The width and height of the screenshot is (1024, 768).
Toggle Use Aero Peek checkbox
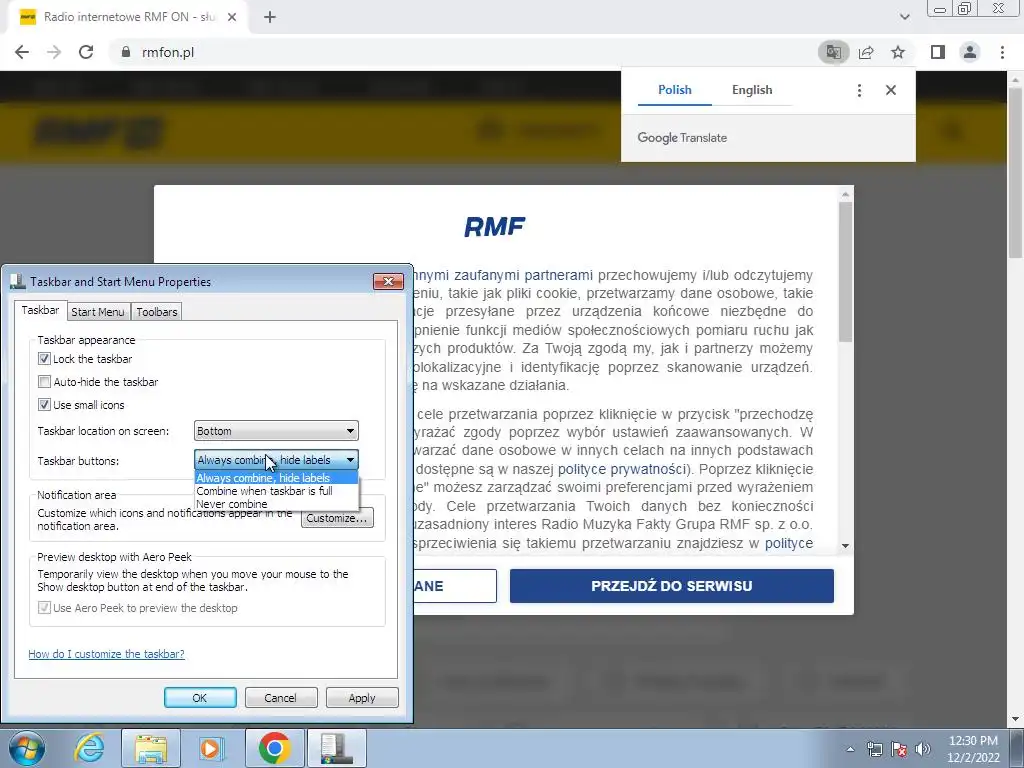point(44,608)
